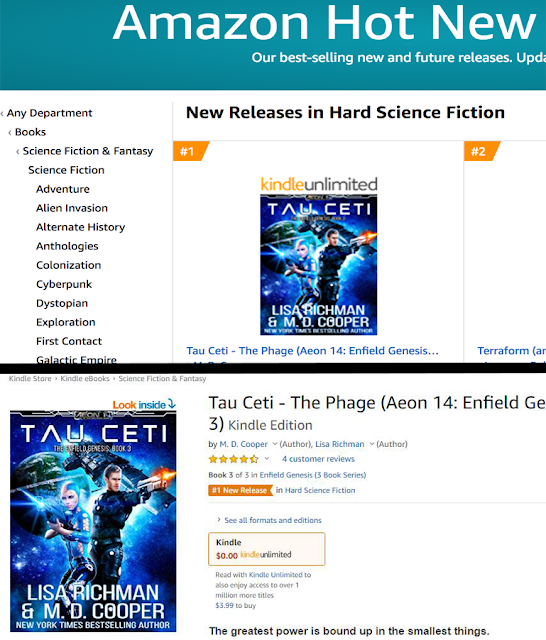Click the Tau Ceti cover thumbnail in rankings

[x=319, y=264]
